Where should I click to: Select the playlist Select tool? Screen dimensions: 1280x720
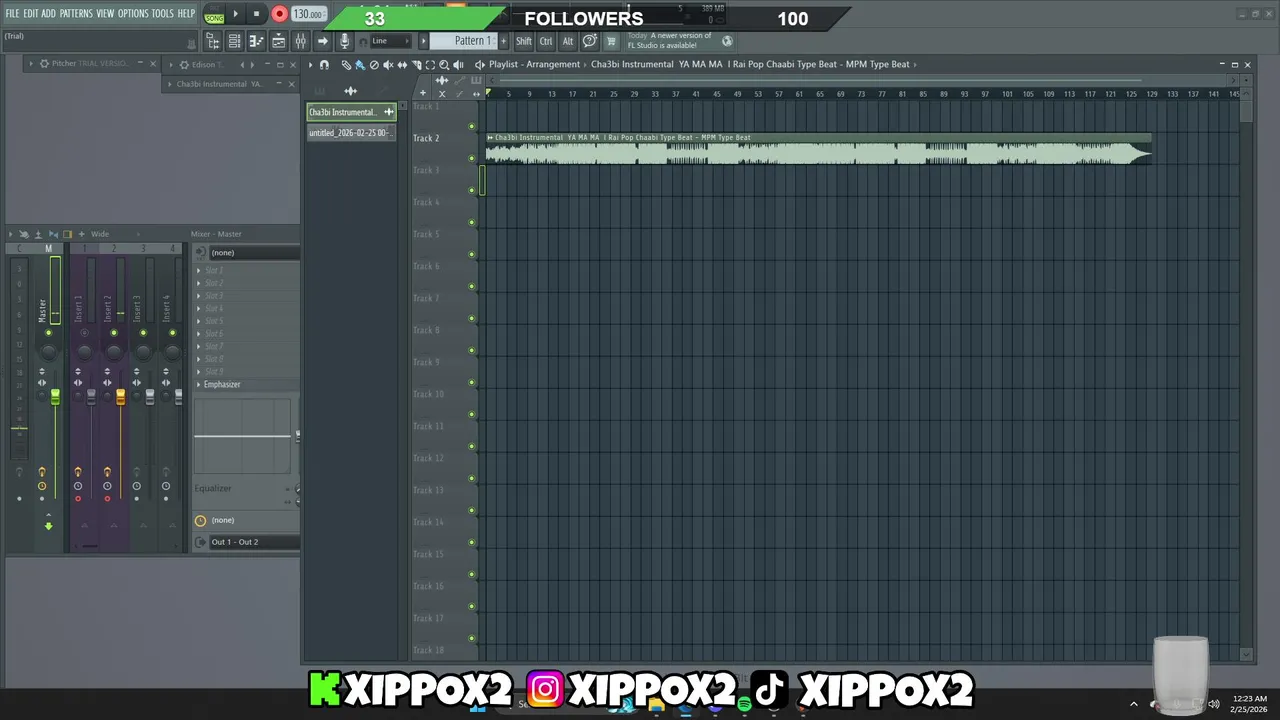coord(430,65)
